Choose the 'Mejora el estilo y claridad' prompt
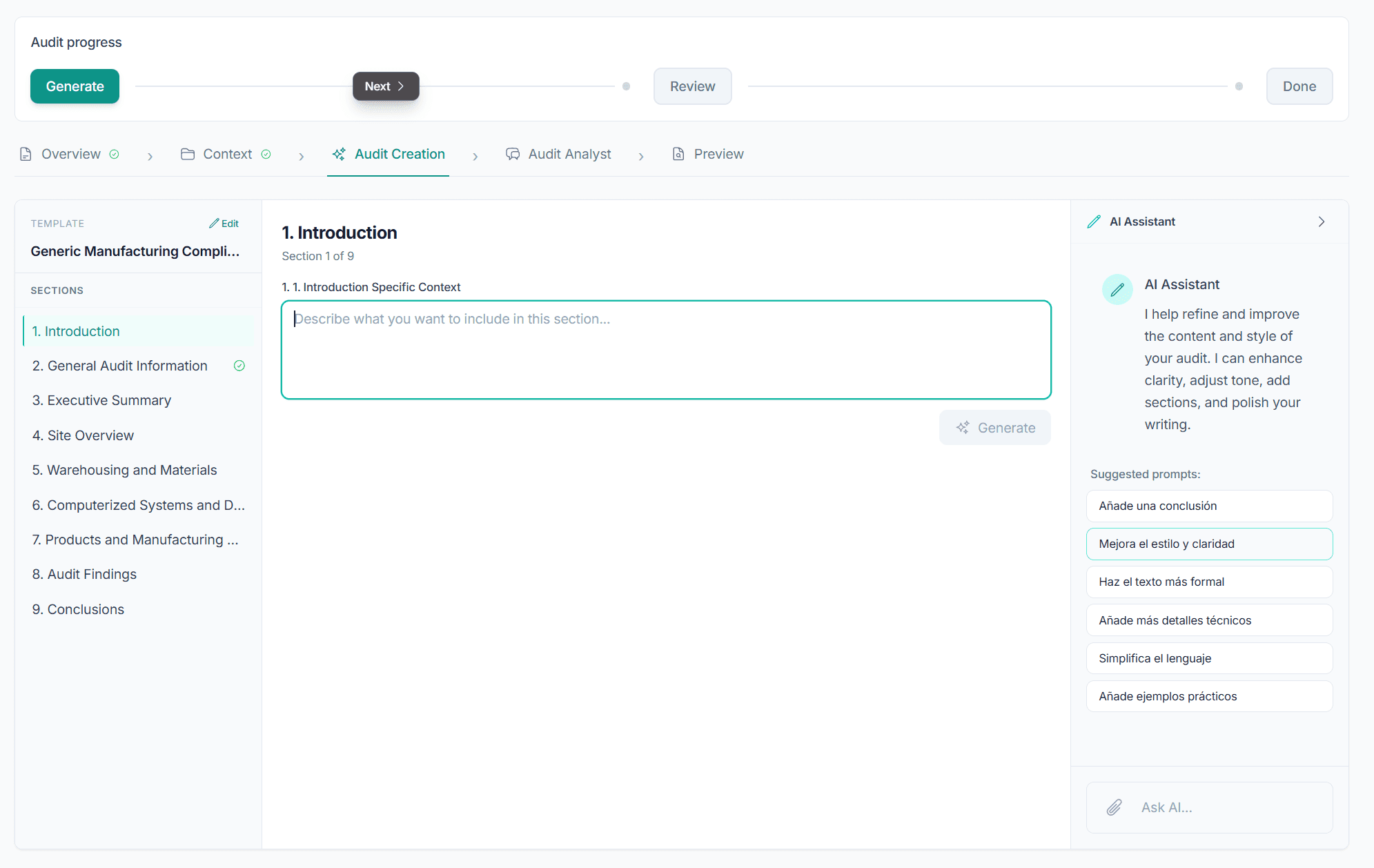This screenshot has width=1374, height=868. [x=1209, y=544]
